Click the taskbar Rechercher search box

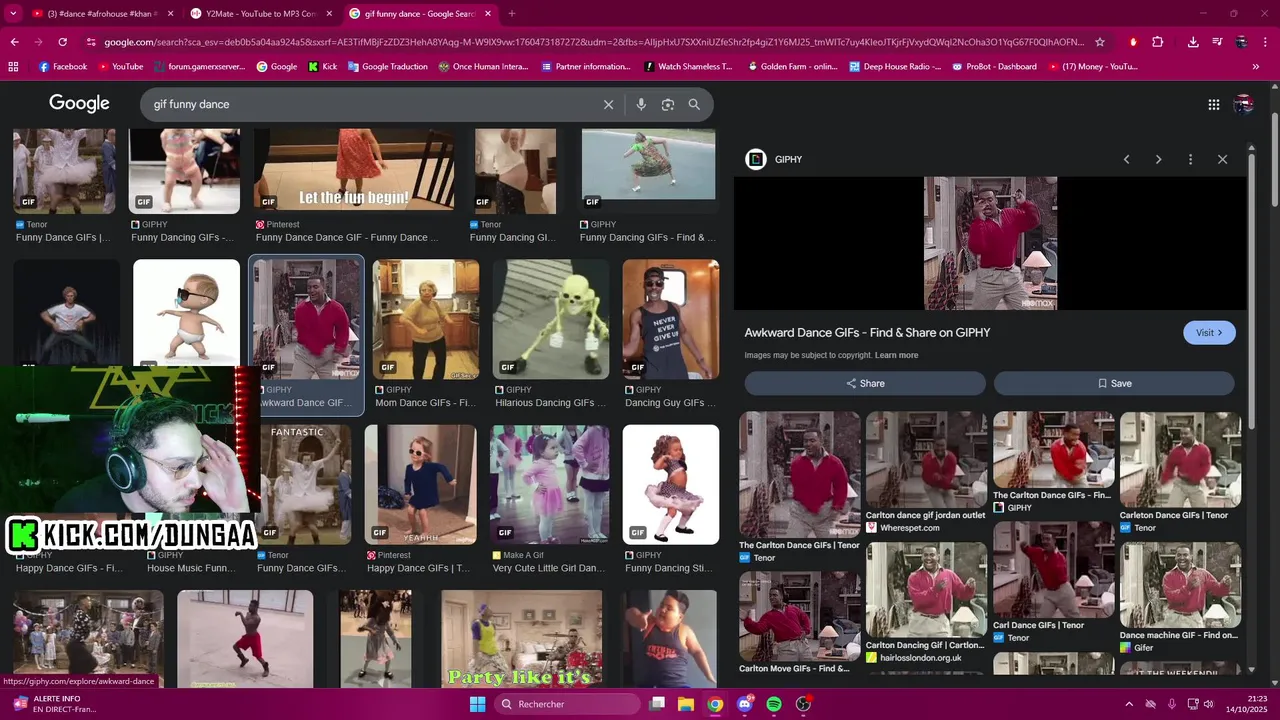click(568, 704)
